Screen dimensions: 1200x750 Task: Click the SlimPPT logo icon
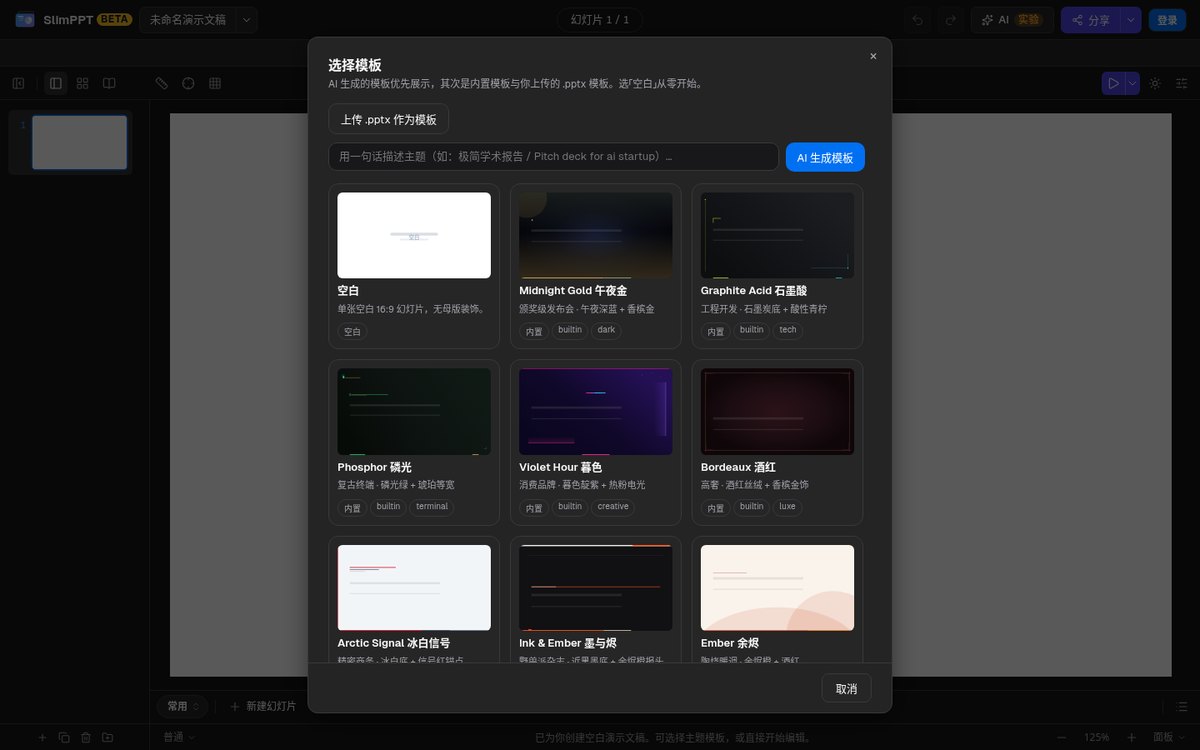click(25, 20)
